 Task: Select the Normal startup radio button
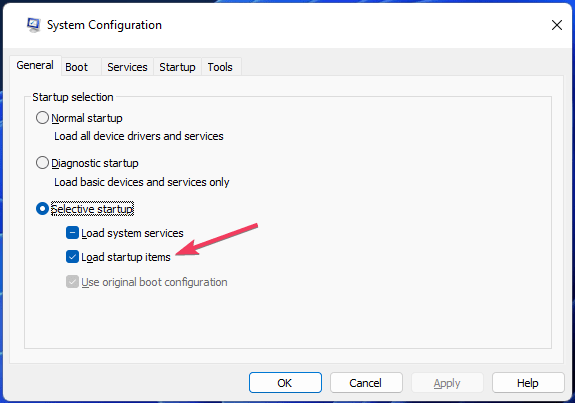point(42,118)
